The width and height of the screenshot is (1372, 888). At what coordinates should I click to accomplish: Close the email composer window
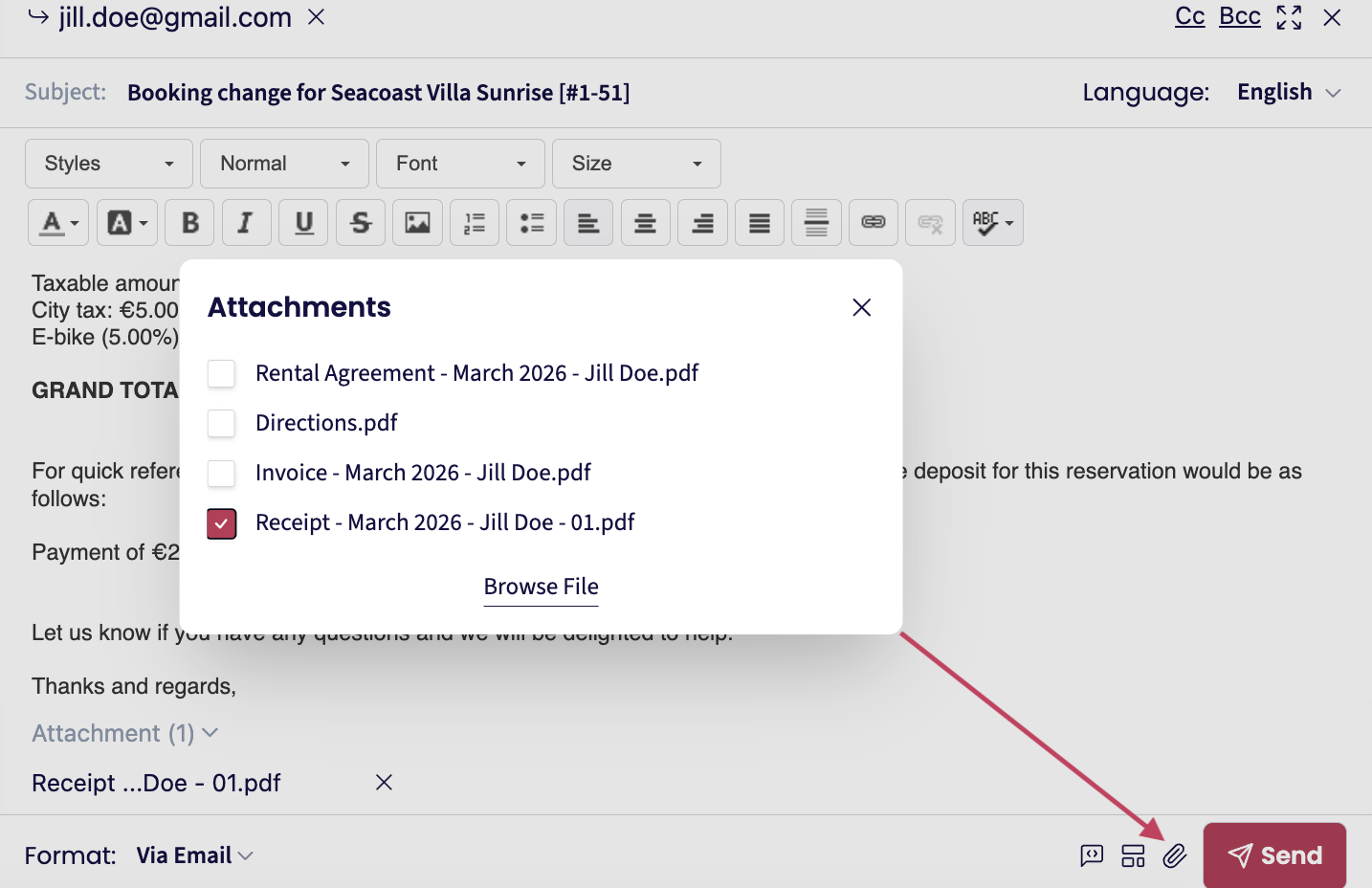point(1332,17)
